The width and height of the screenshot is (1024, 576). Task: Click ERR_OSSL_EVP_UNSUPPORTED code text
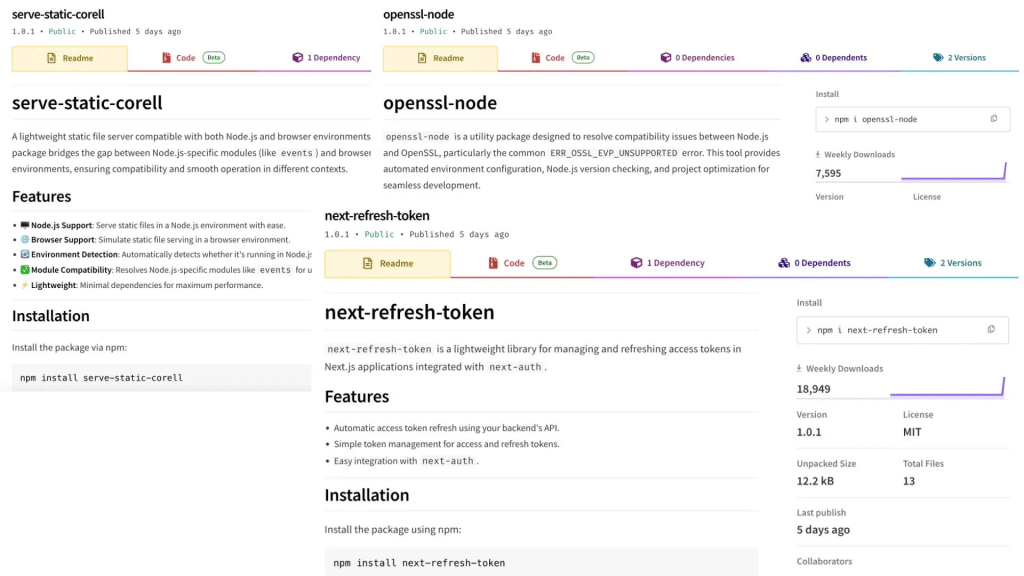[x=613, y=153]
